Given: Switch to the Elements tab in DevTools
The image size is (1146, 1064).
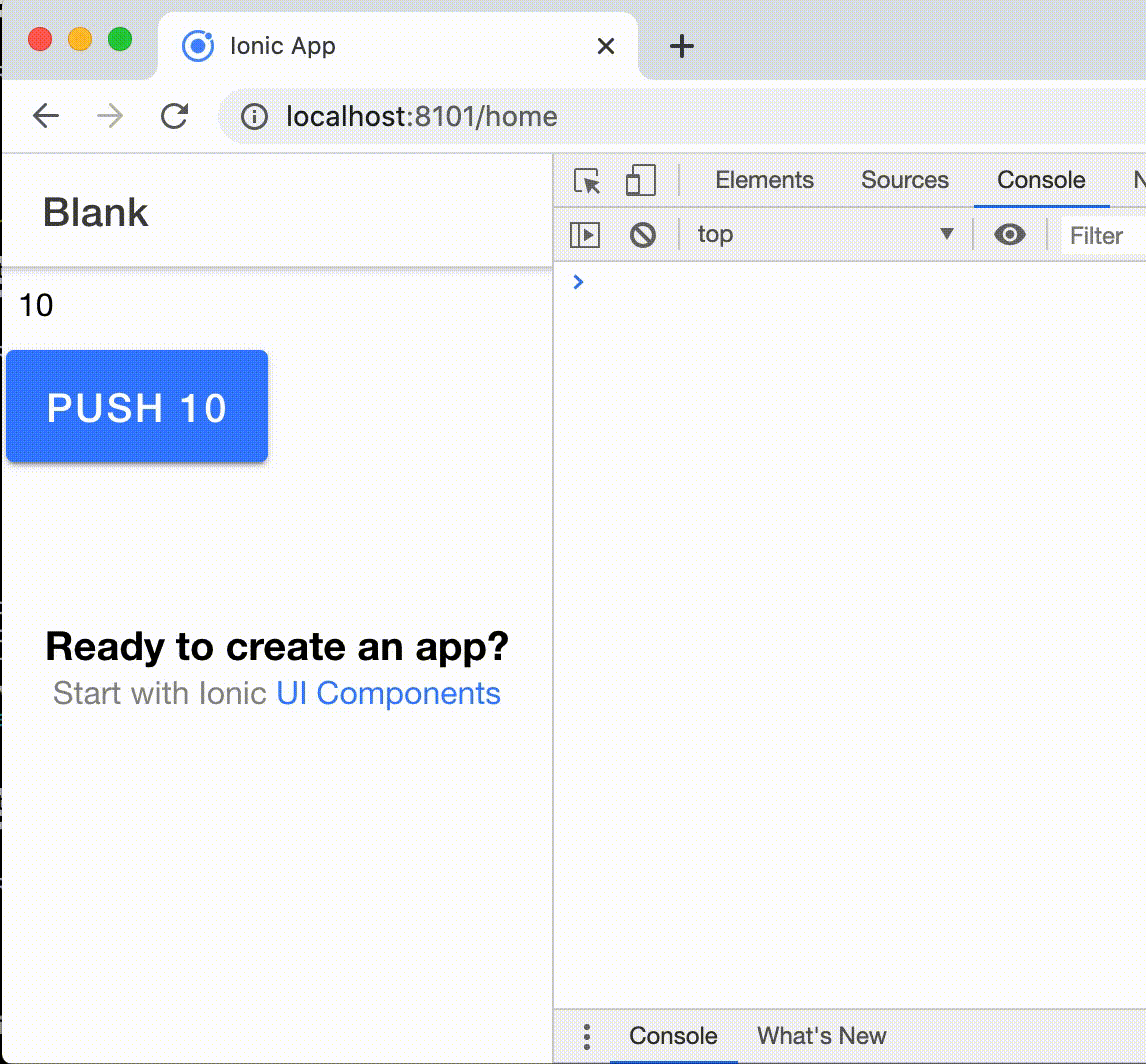Looking at the screenshot, I should coord(764,180).
